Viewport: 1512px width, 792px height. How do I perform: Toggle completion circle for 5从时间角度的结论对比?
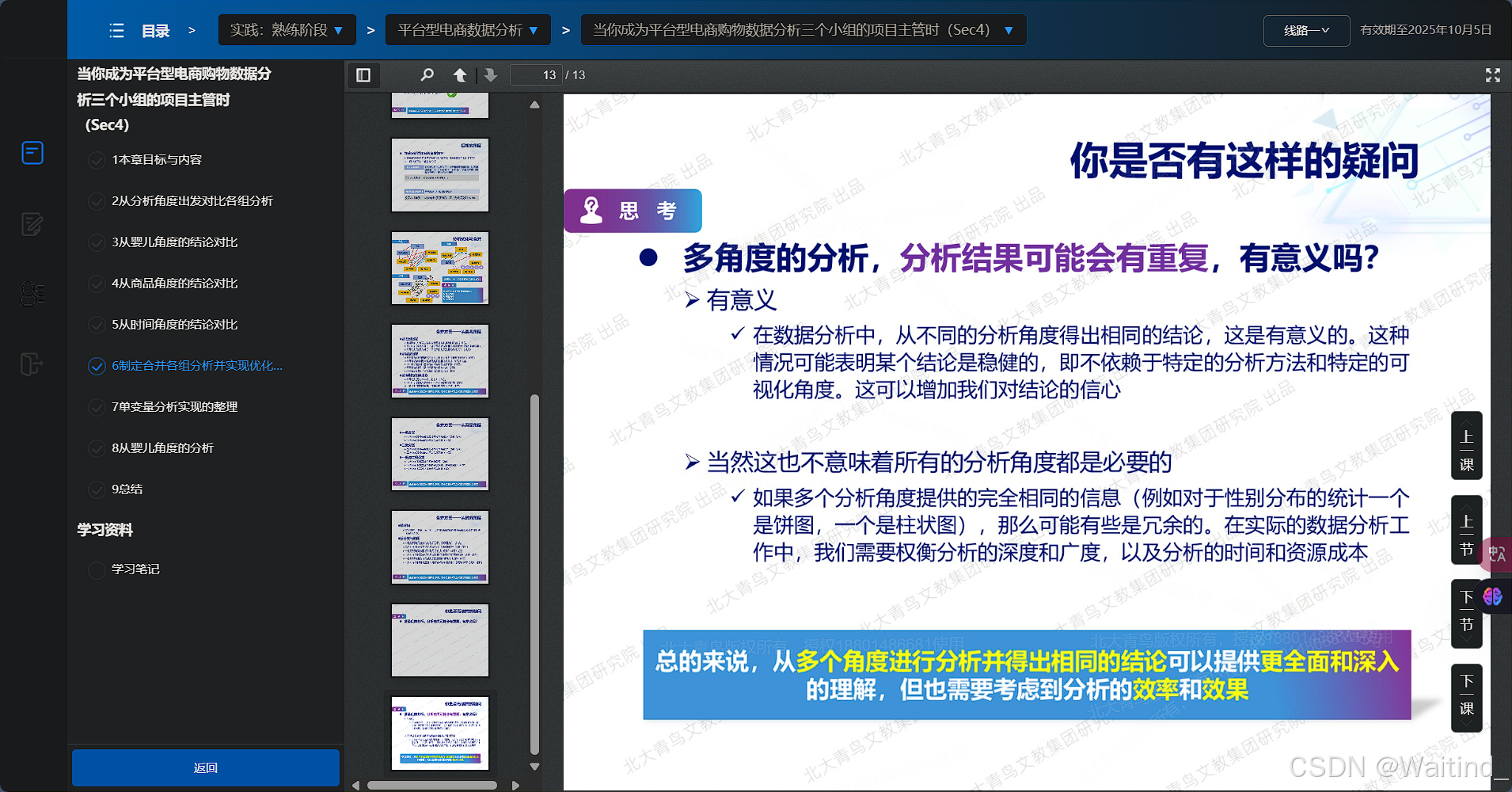(97, 325)
